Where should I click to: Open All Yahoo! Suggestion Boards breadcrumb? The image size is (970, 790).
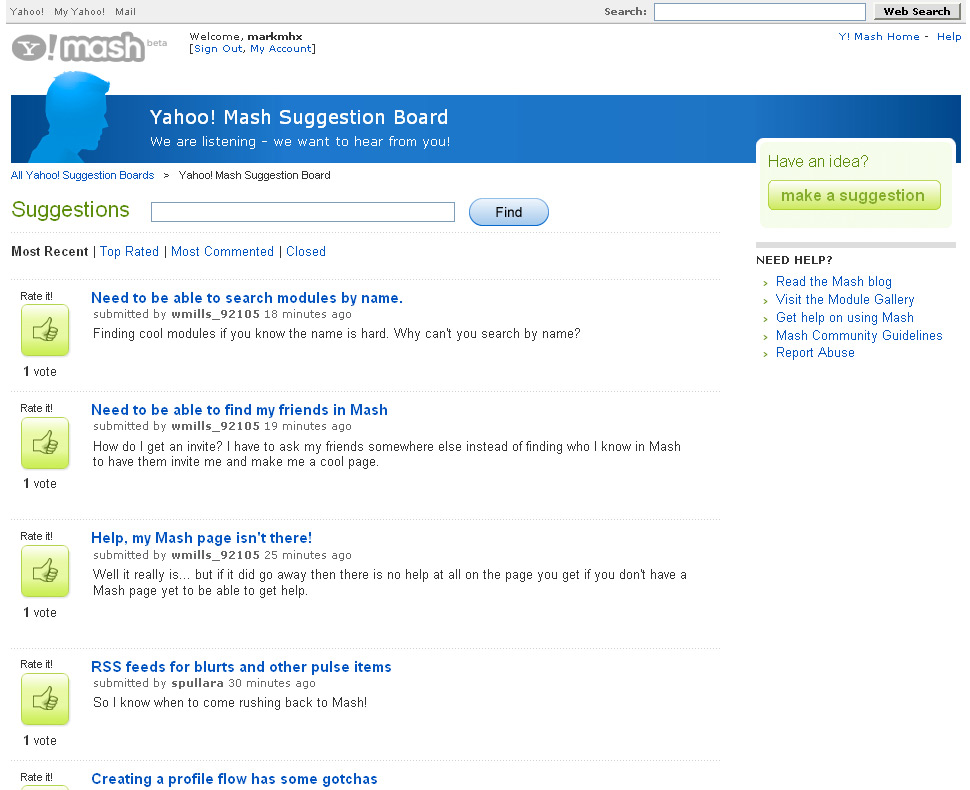[82, 175]
